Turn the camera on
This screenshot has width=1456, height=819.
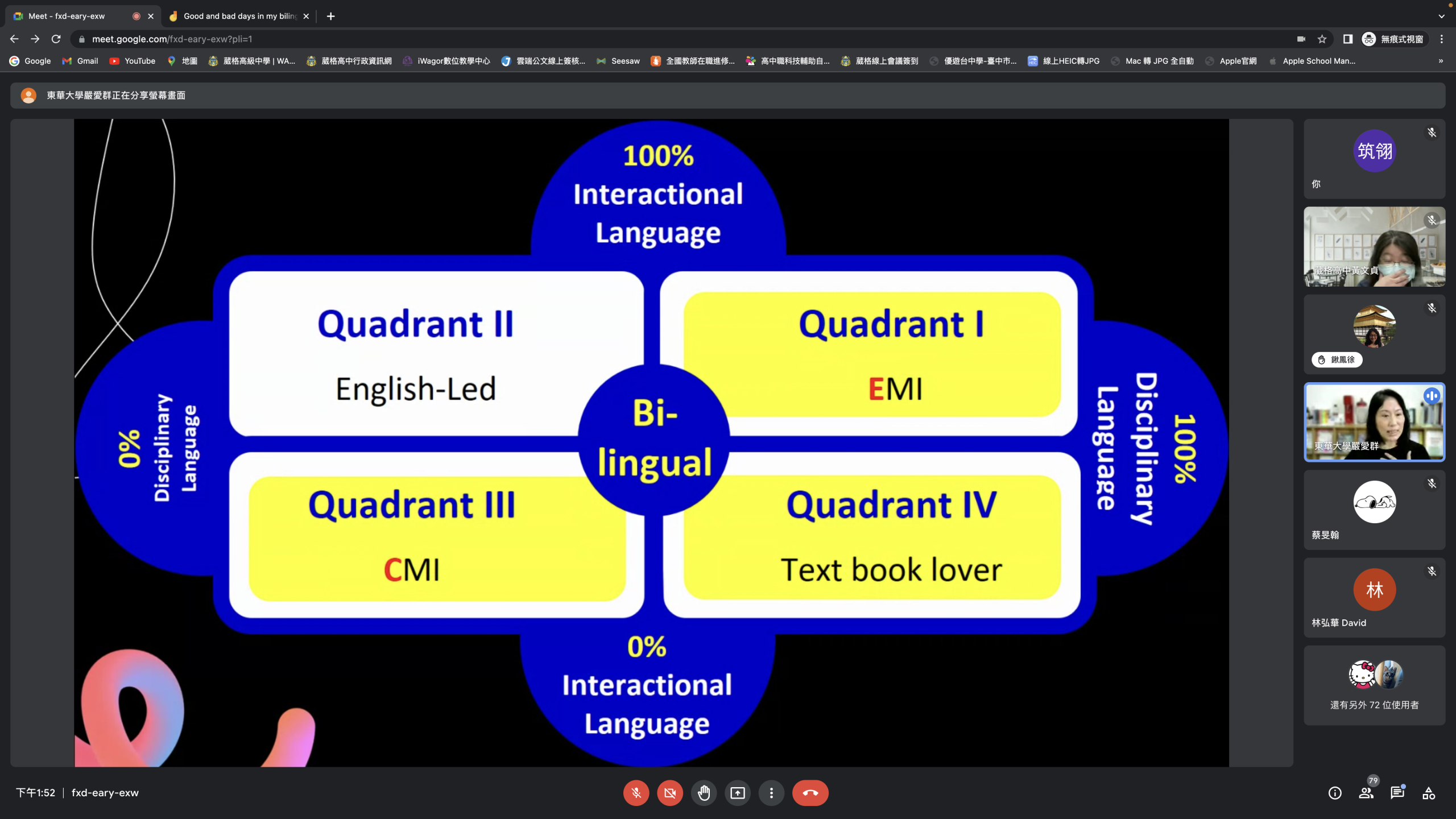tap(670, 793)
